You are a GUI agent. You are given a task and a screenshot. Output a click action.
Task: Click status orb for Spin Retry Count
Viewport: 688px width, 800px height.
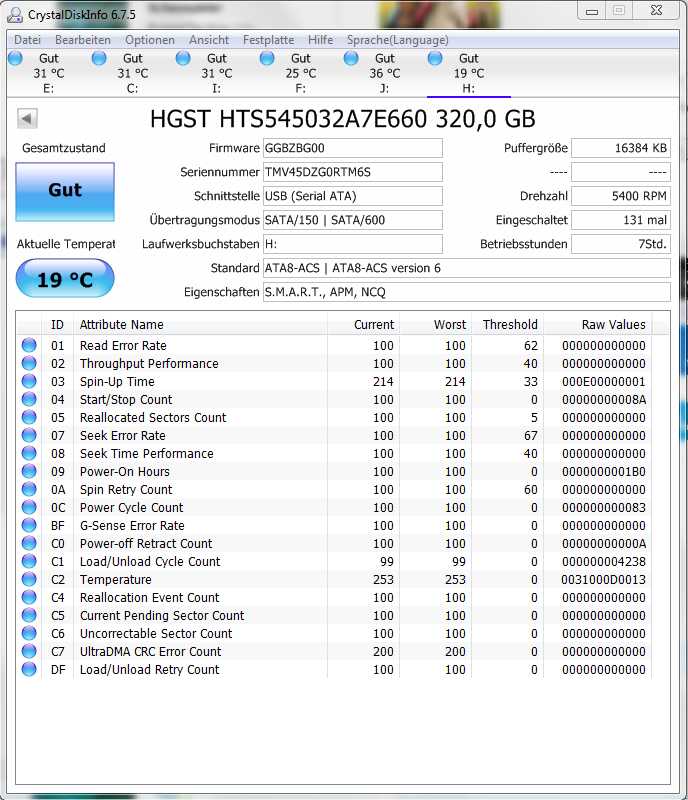click(x=29, y=489)
